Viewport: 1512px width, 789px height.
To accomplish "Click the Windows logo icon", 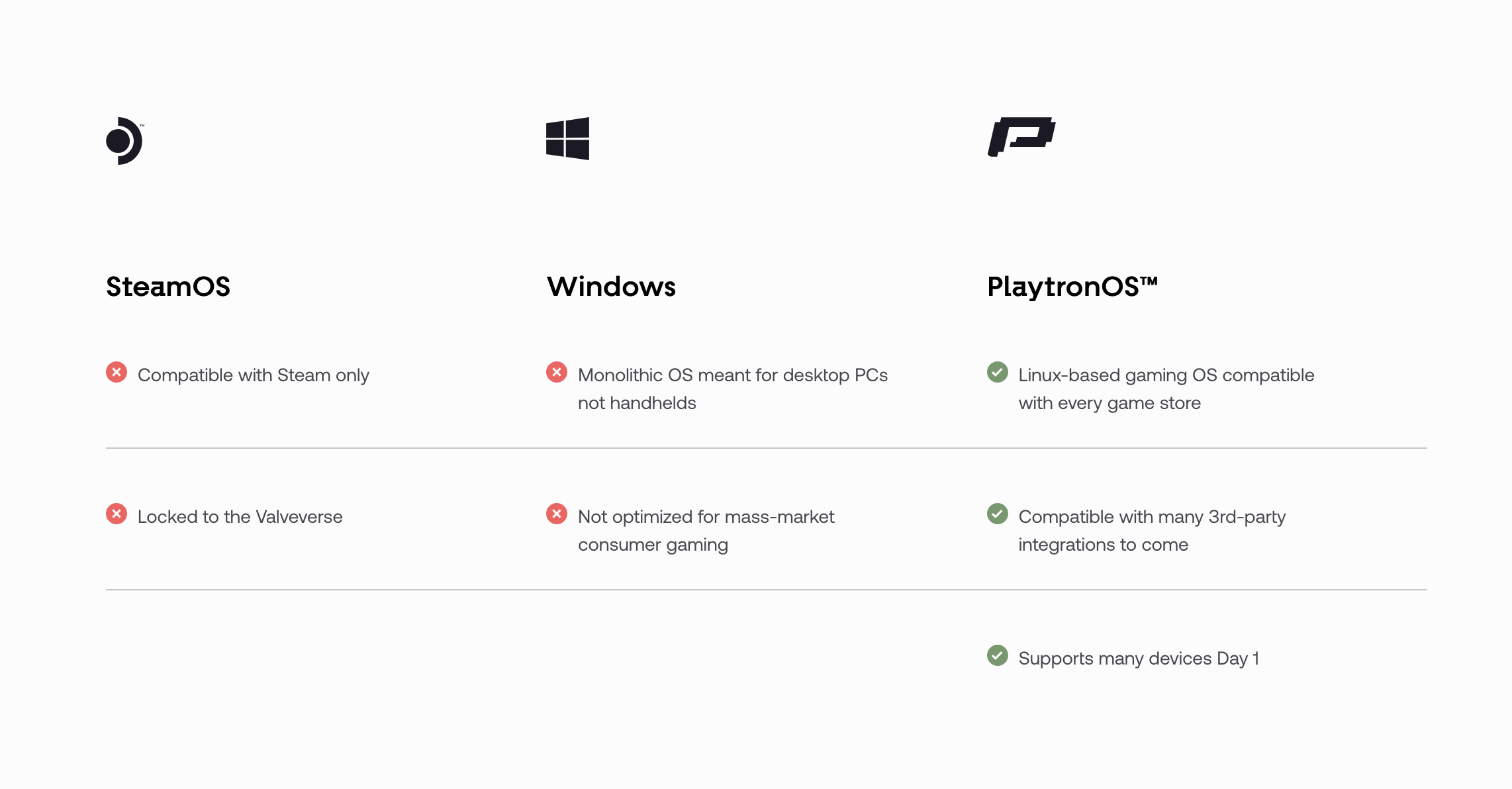I will [x=567, y=139].
